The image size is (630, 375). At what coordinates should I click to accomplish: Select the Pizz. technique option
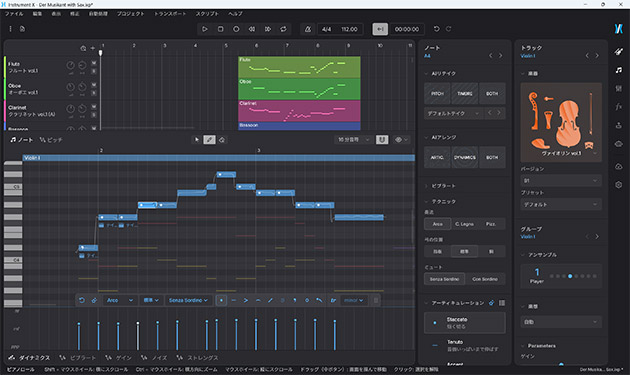pyautogui.click(x=491, y=224)
